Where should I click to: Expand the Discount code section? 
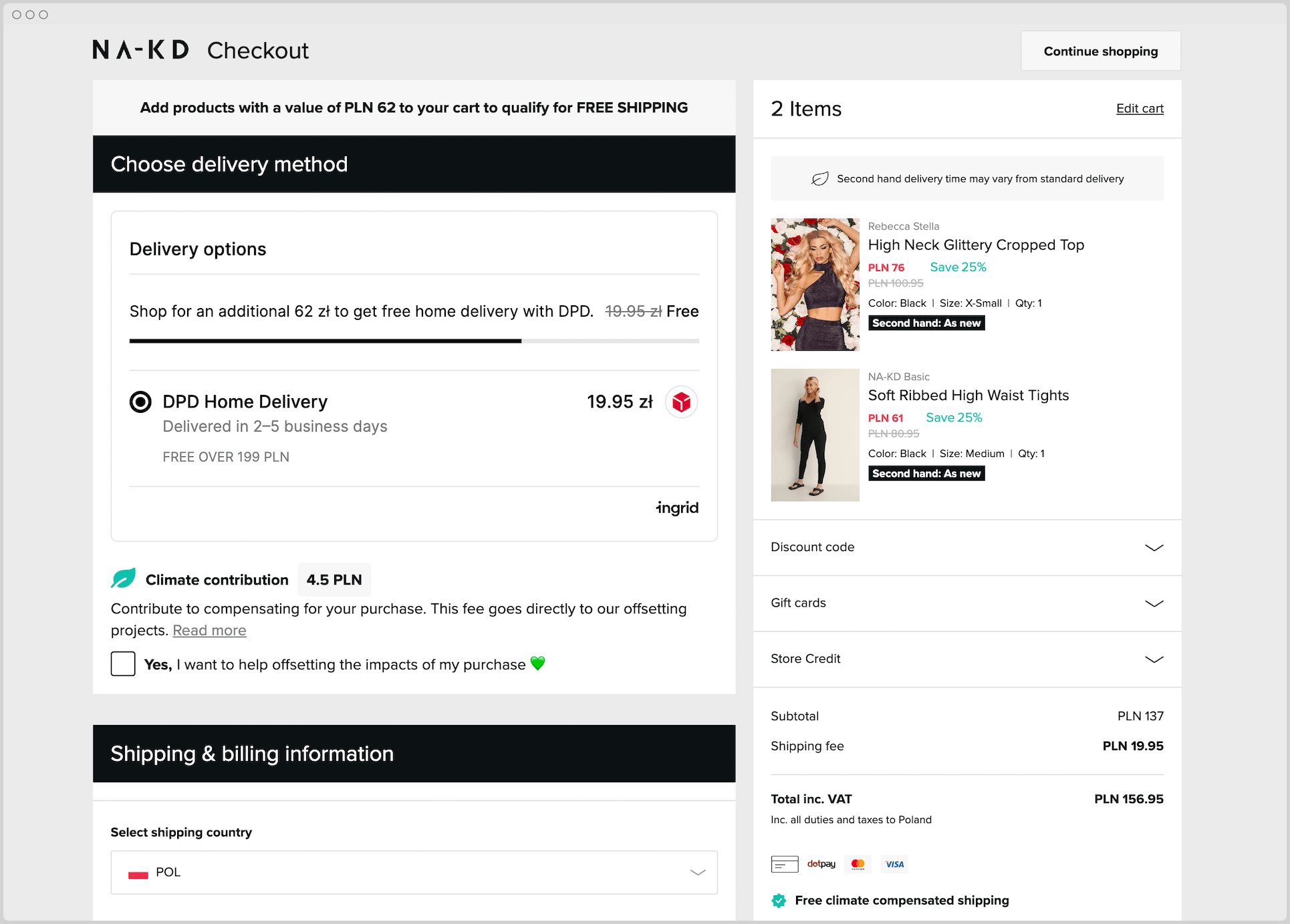click(x=967, y=547)
